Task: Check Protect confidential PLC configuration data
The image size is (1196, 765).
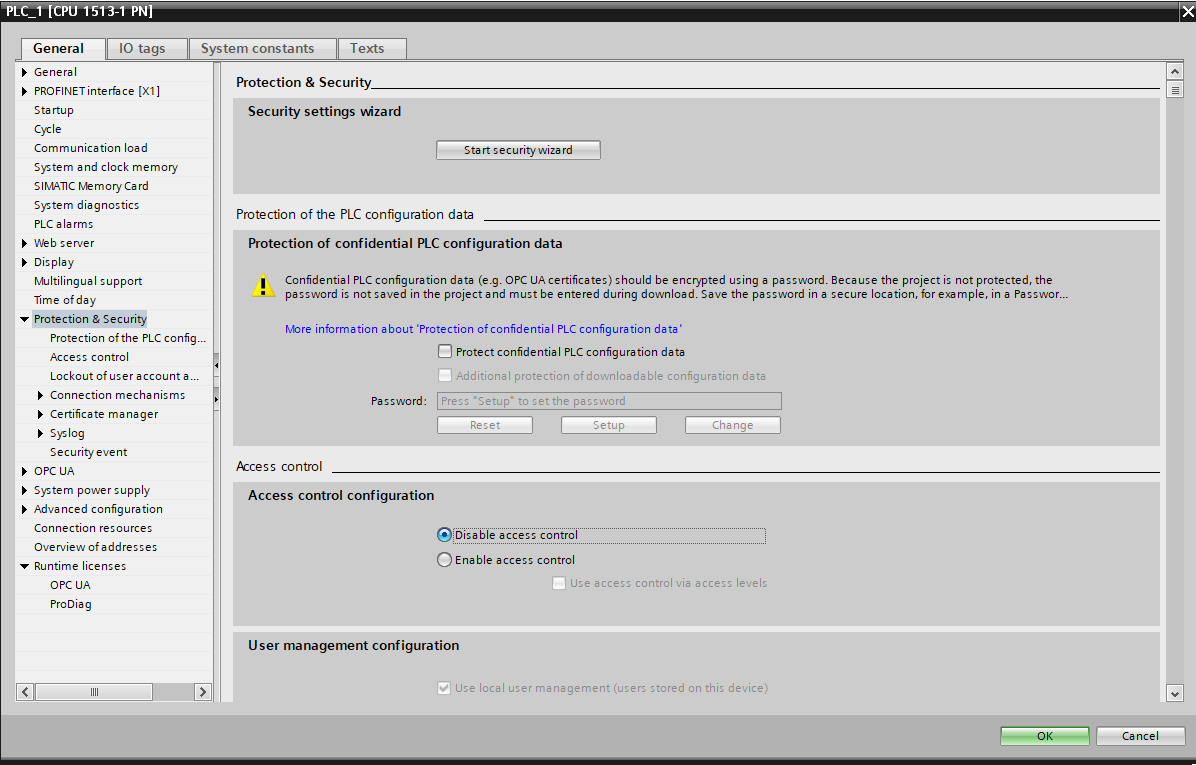Action: tap(445, 352)
